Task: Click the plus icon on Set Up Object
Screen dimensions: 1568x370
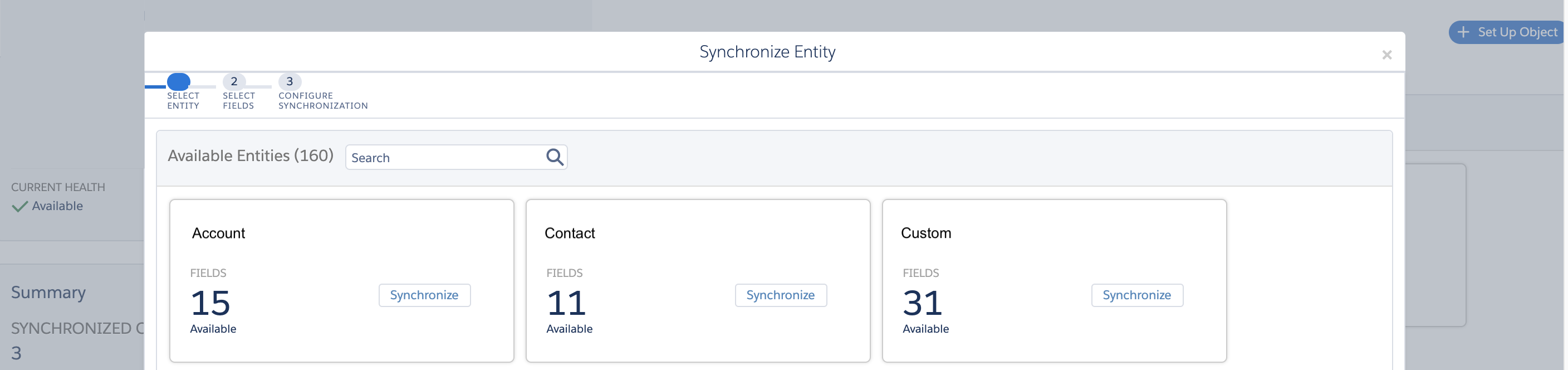Action: tap(1463, 32)
